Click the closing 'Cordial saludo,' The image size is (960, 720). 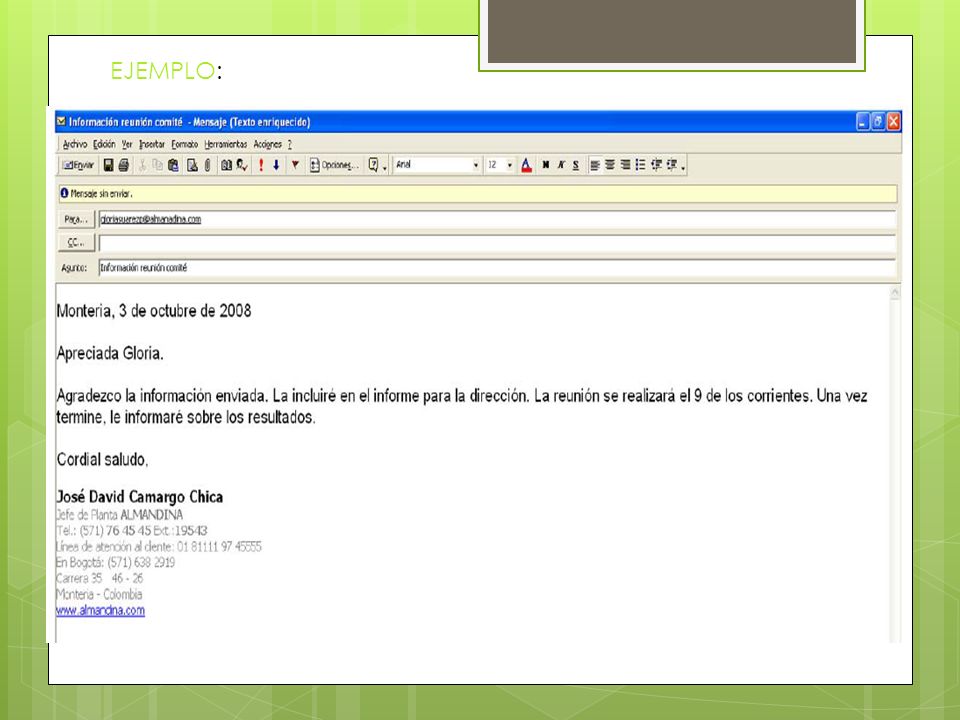102,459
